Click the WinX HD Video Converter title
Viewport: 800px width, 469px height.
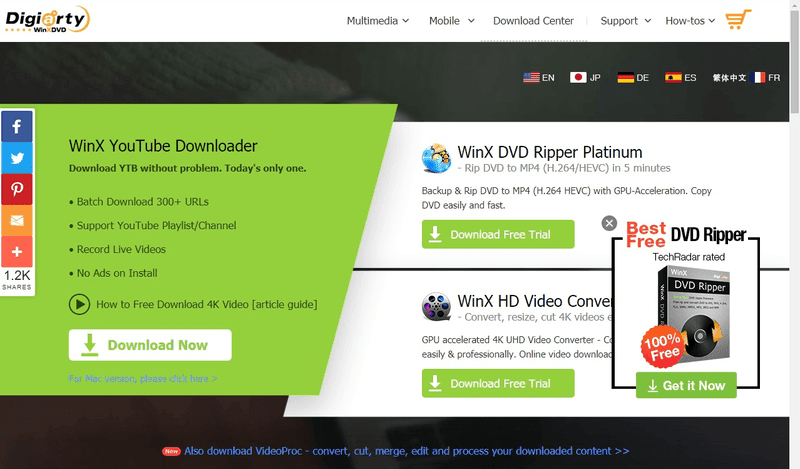pyautogui.click(x=534, y=301)
